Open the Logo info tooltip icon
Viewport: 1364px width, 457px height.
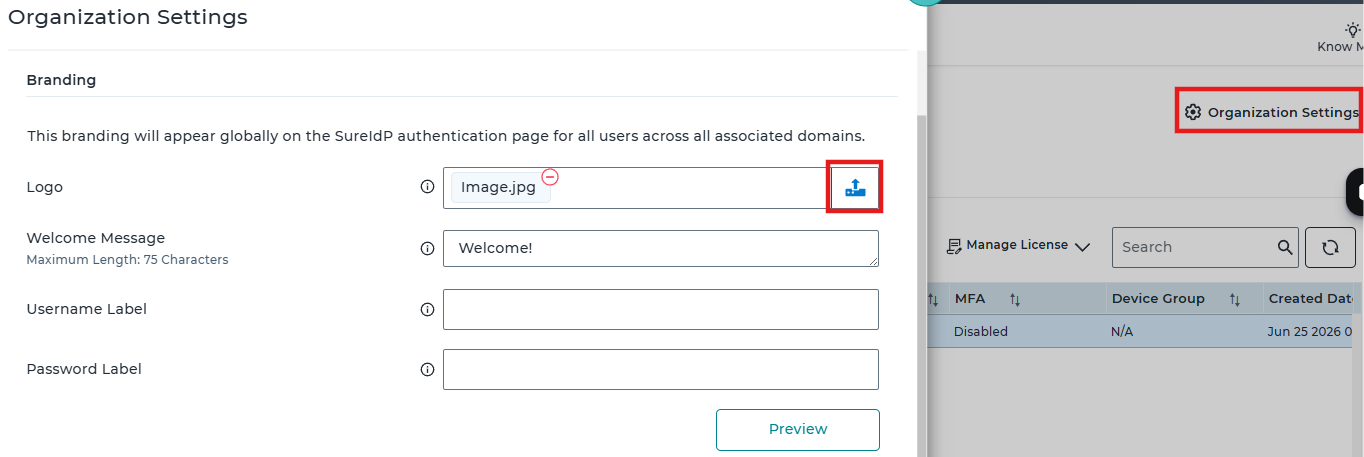[427, 187]
